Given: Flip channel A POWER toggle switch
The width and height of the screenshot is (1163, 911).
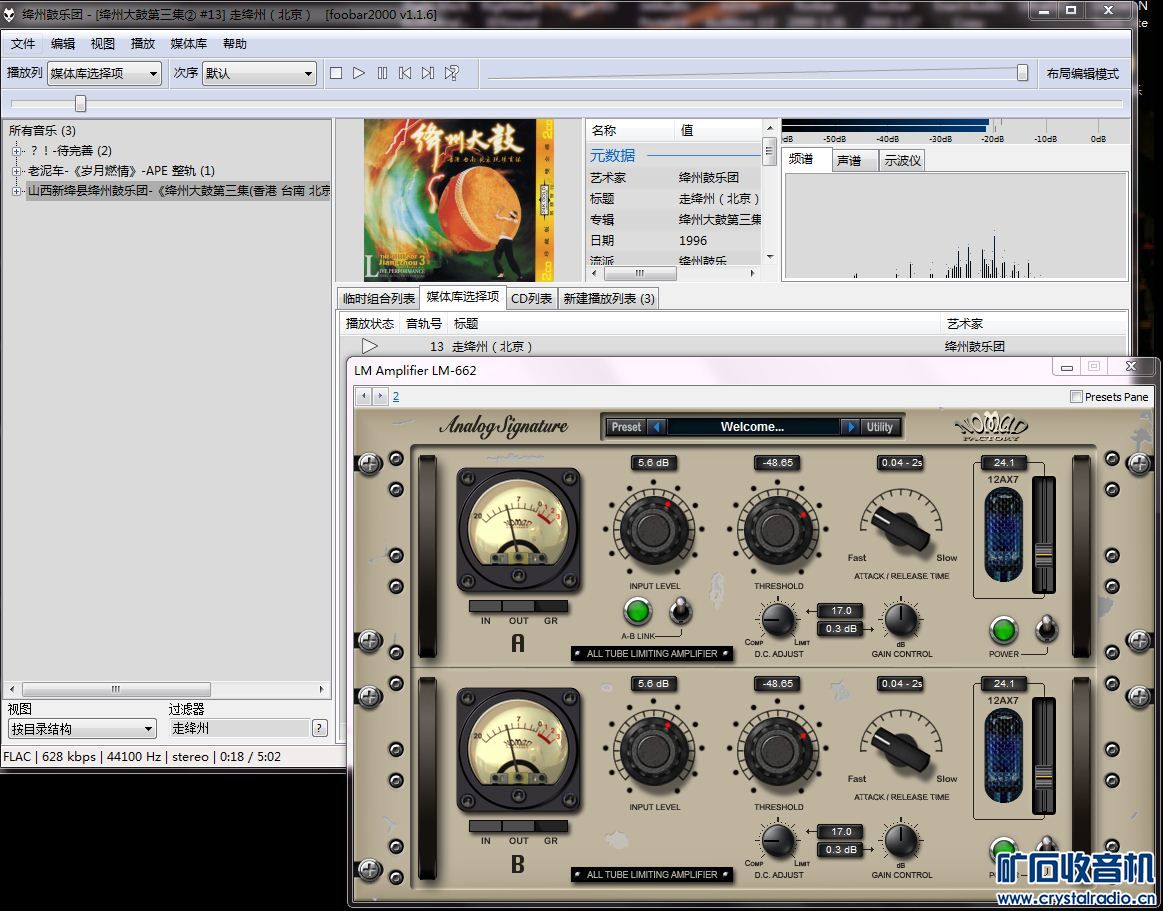Looking at the screenshot, I should click(1046, 629).
